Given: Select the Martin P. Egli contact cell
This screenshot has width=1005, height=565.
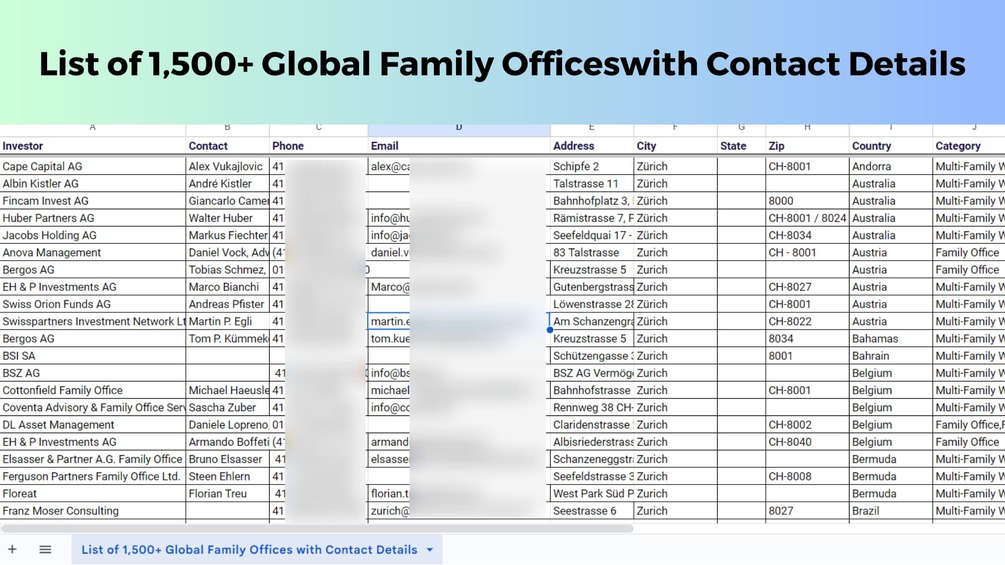Looking at the screenshot, I should pos(228,322).
